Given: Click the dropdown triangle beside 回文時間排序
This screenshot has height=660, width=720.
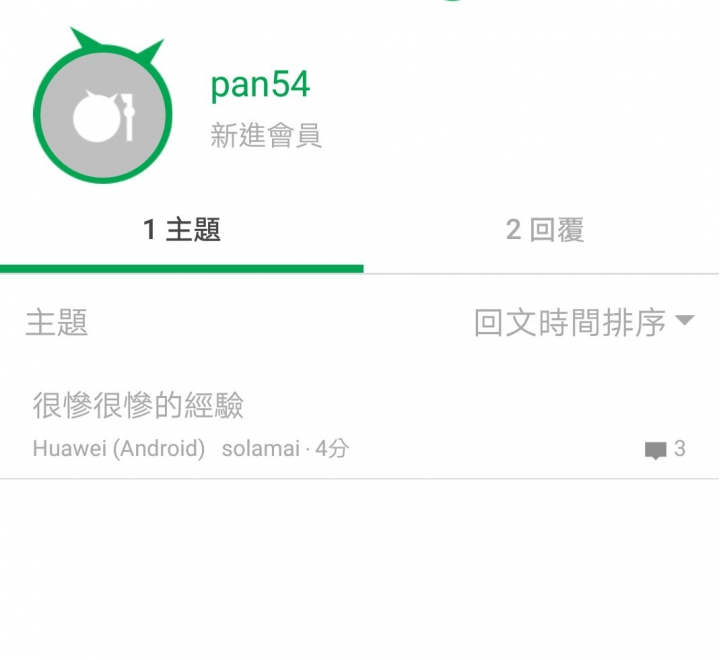Looking at the screenshot, I should 685,320.
